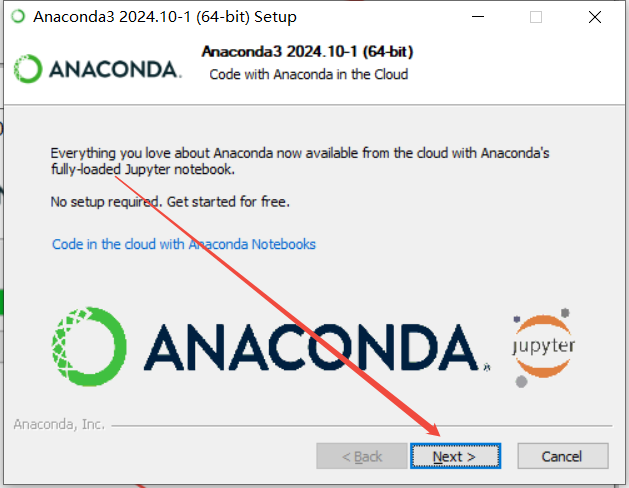Click the Code with Anaconda in the Cloud subtitle
Screen dimensions: 629x488
308,75
